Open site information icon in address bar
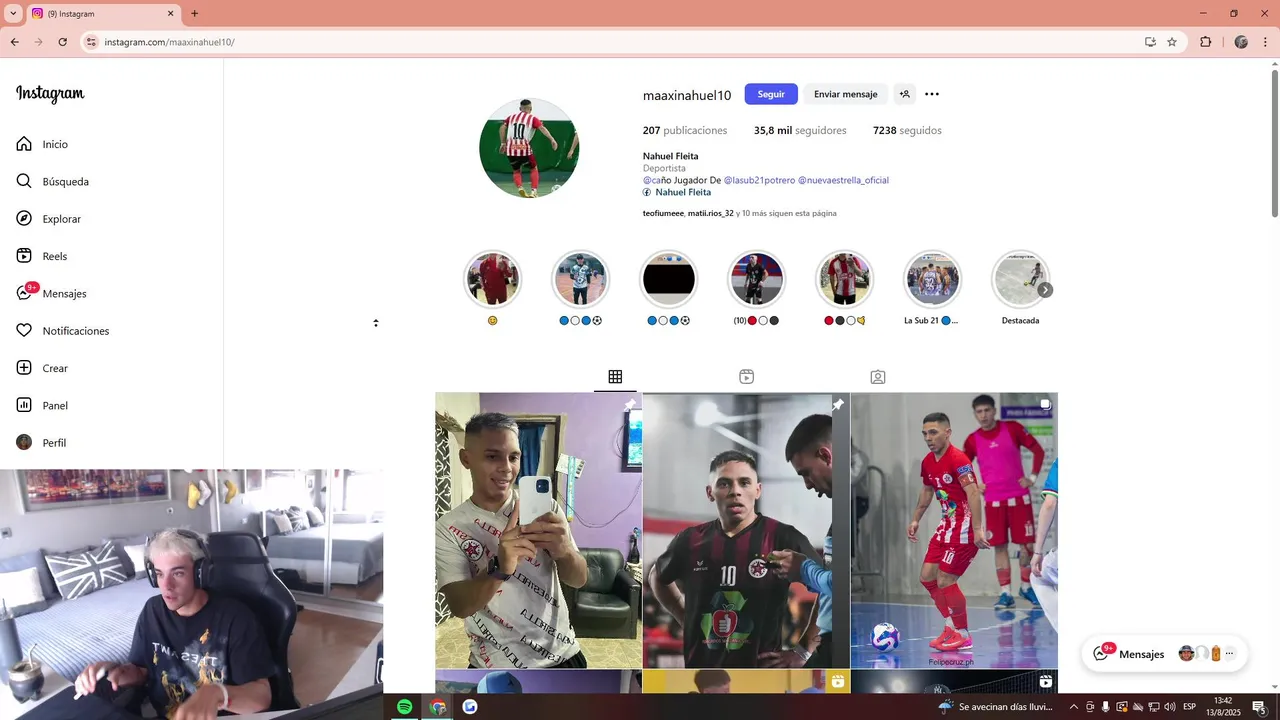 [x=92, y=42]
